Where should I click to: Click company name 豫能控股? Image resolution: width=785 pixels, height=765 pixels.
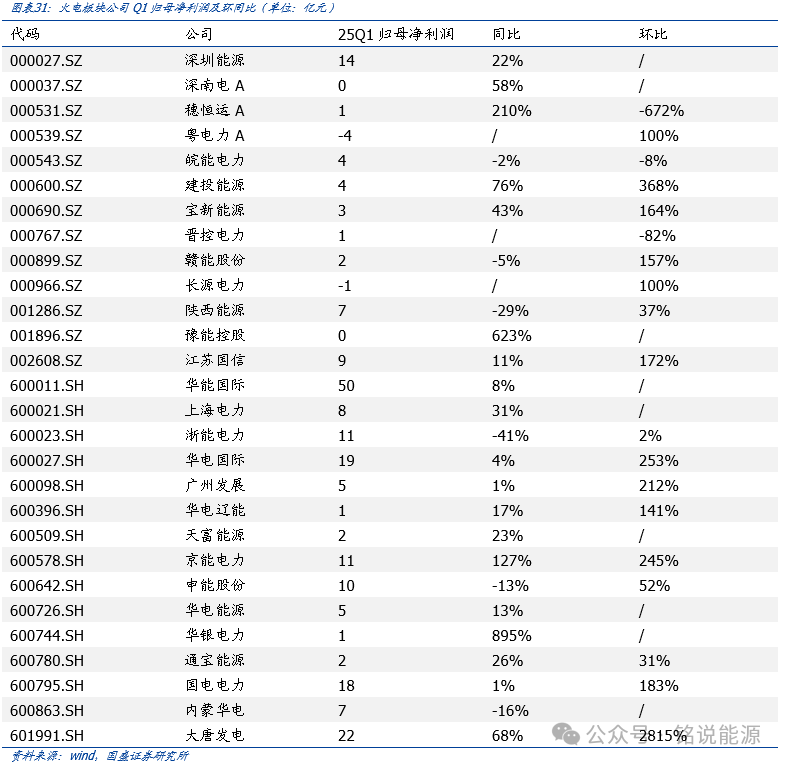tap(215, 335)
